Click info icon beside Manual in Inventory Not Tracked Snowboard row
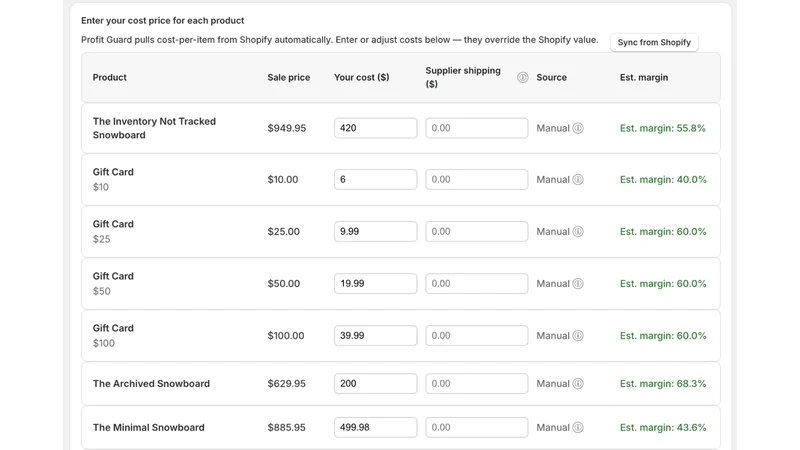The height and width of the screenshot is (450, 800). coord(578,128)
